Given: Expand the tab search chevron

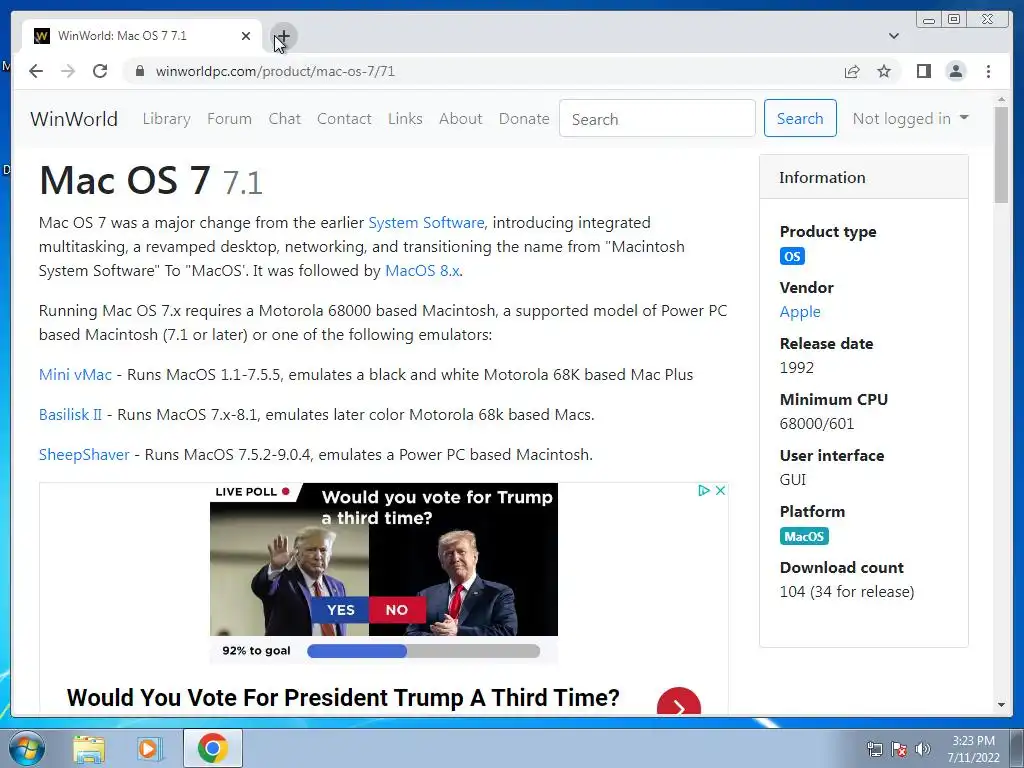Looking at the screenshot, I should point(894,36).
